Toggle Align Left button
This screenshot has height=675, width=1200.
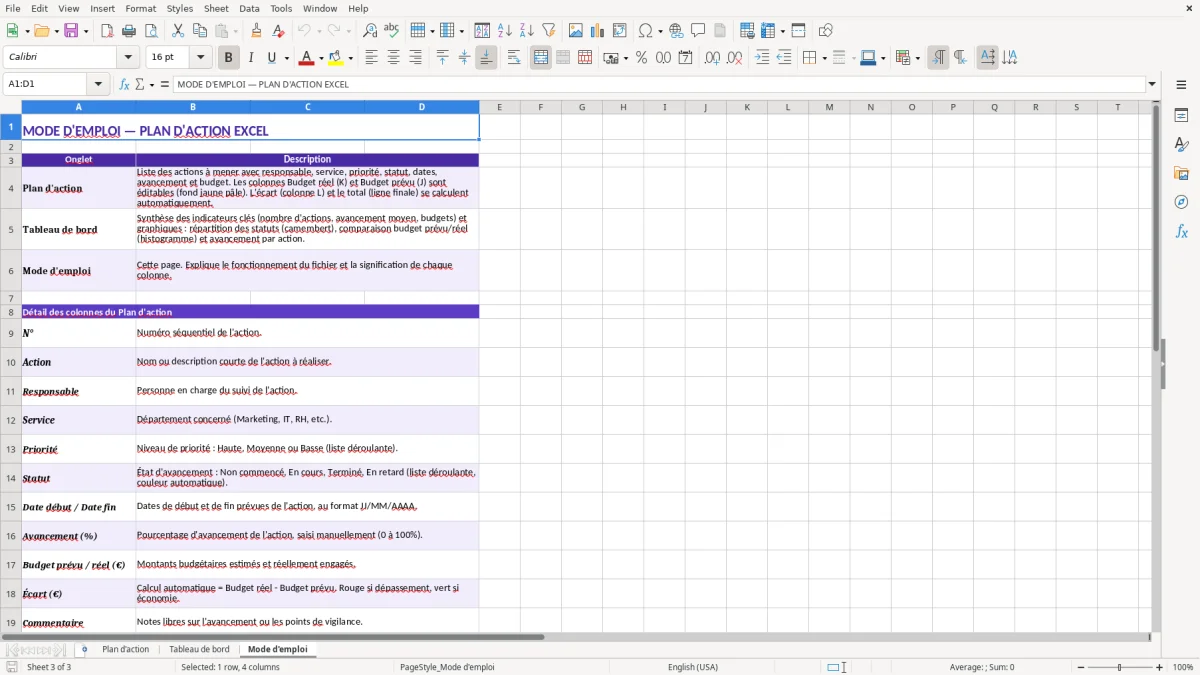(371, 58)
